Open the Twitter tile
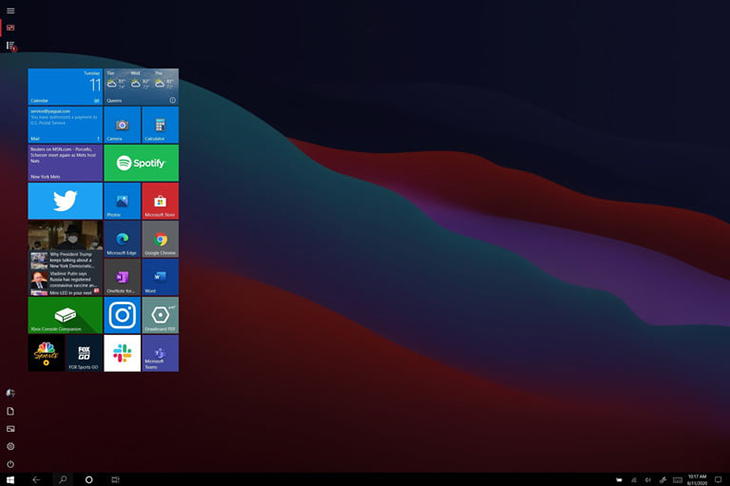This screenshot has height=486, width=730. (x=65, y=201)
